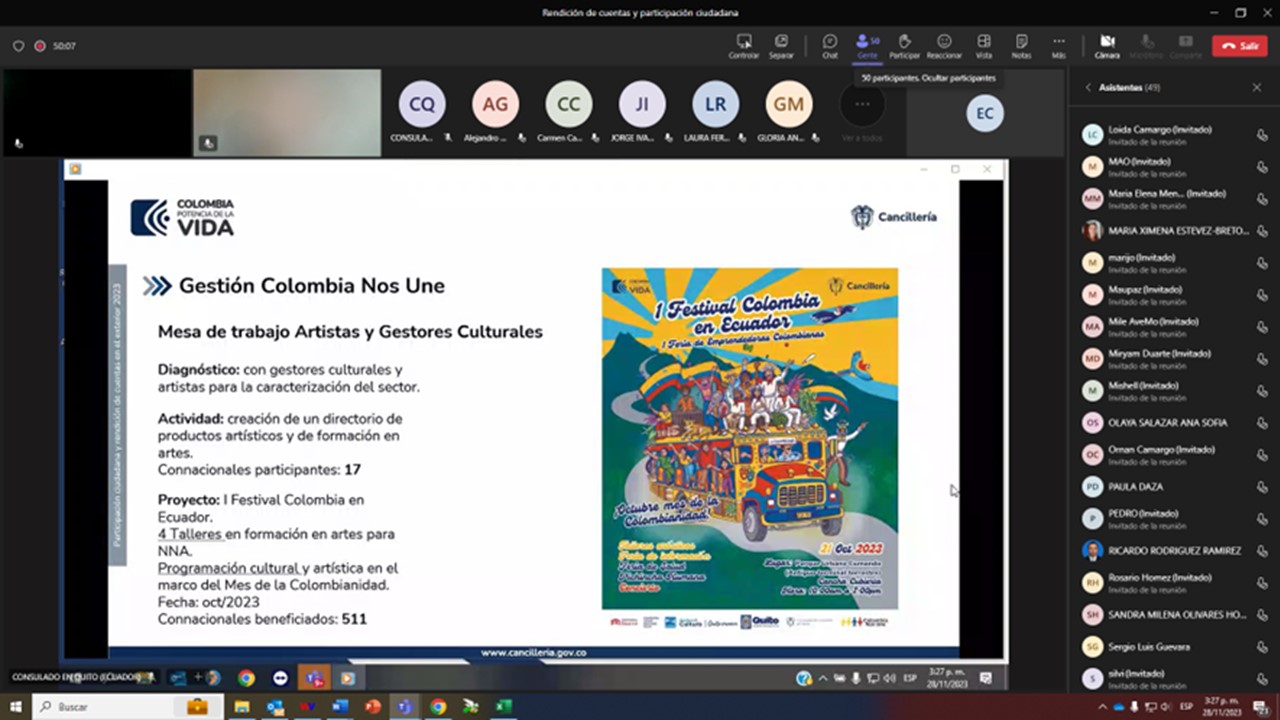
Task: Select Maria Elena Men... attendee row
Action: (1174, 198)
